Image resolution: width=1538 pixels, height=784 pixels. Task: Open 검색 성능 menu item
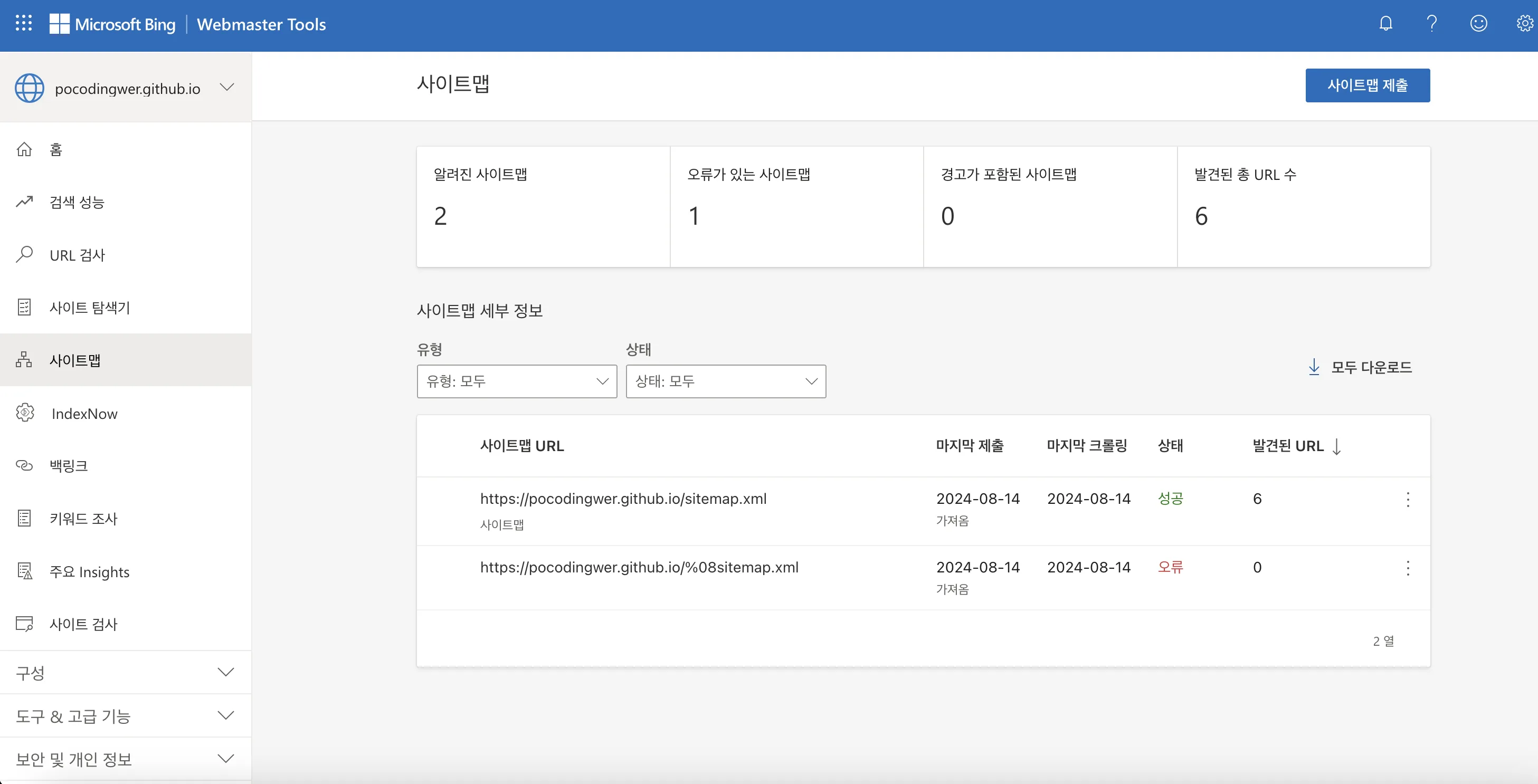[126, 202]
